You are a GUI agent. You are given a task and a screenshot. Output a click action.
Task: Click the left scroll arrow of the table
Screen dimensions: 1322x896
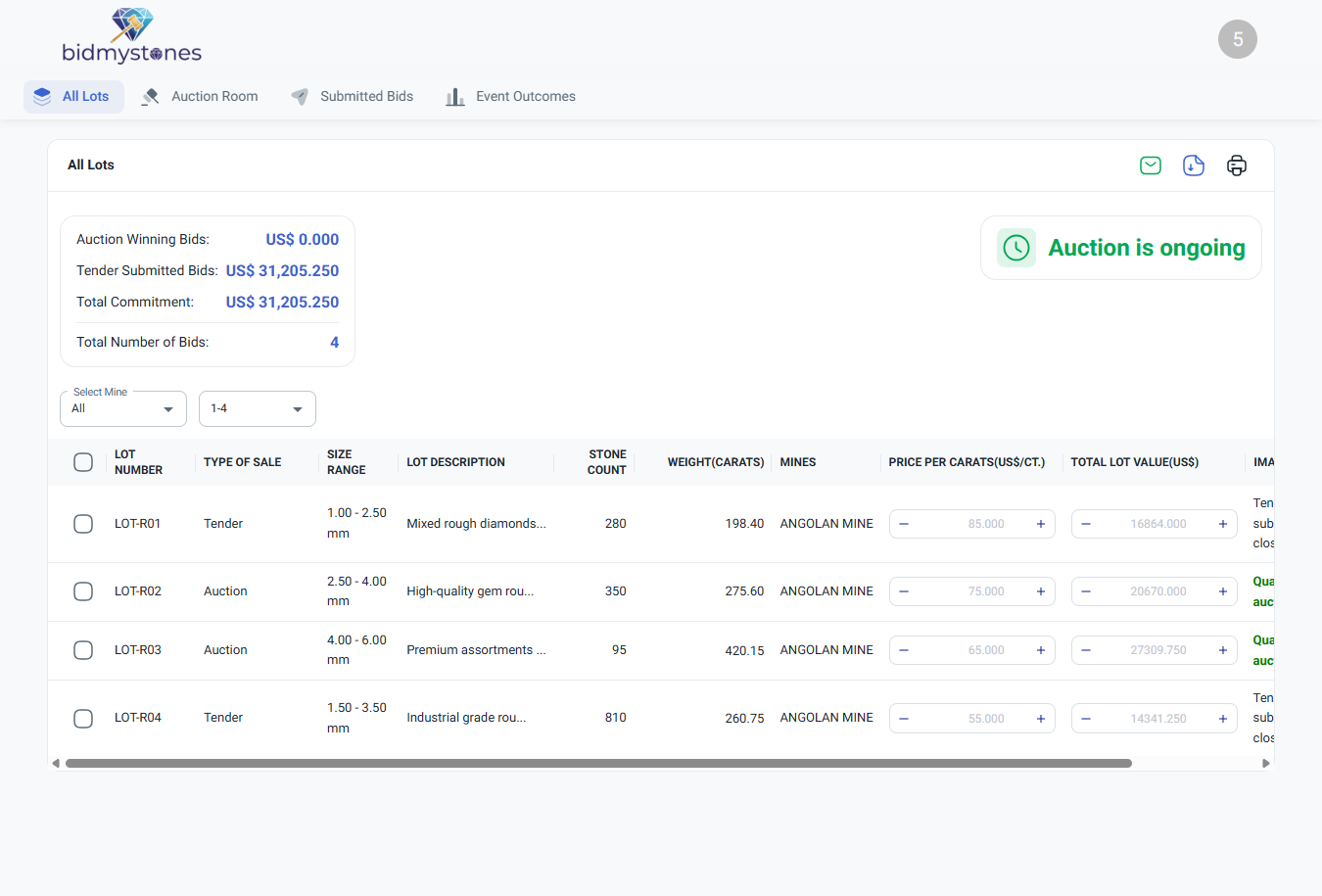click(56, 763)
